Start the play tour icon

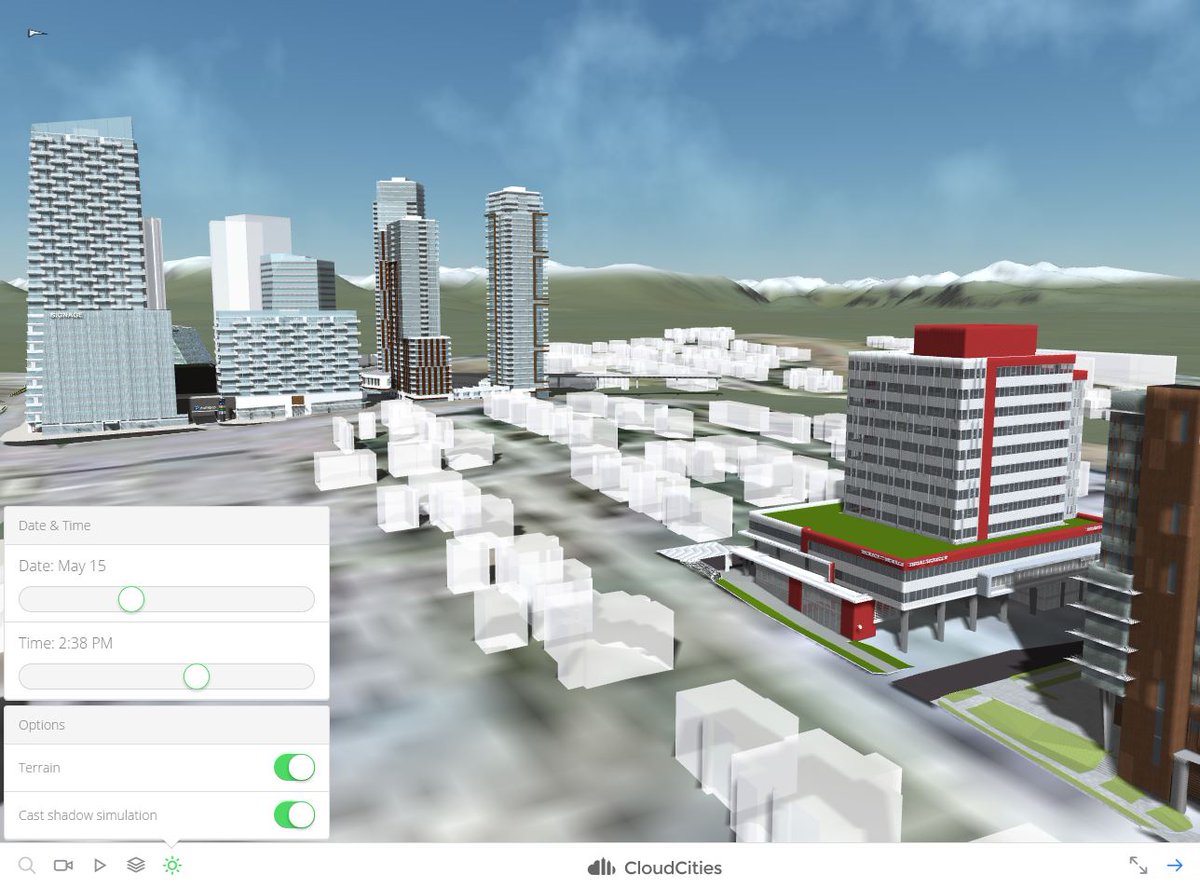click(x=100, y=865)
